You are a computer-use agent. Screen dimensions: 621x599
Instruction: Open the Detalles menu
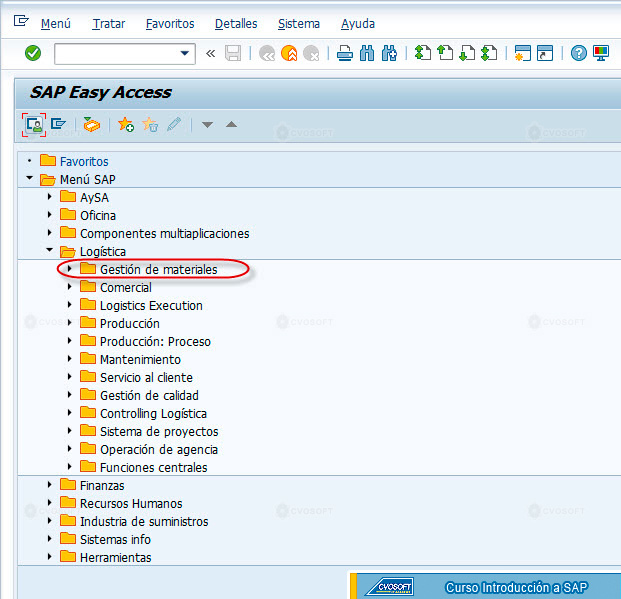pyautogui.click(x=236, y=24)
